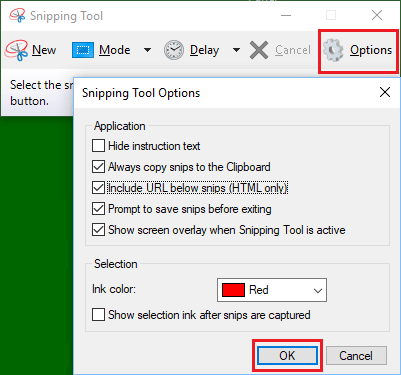Close the Snipping Tool main window
The width and height of the screenshot is (401, 375).
377,15
